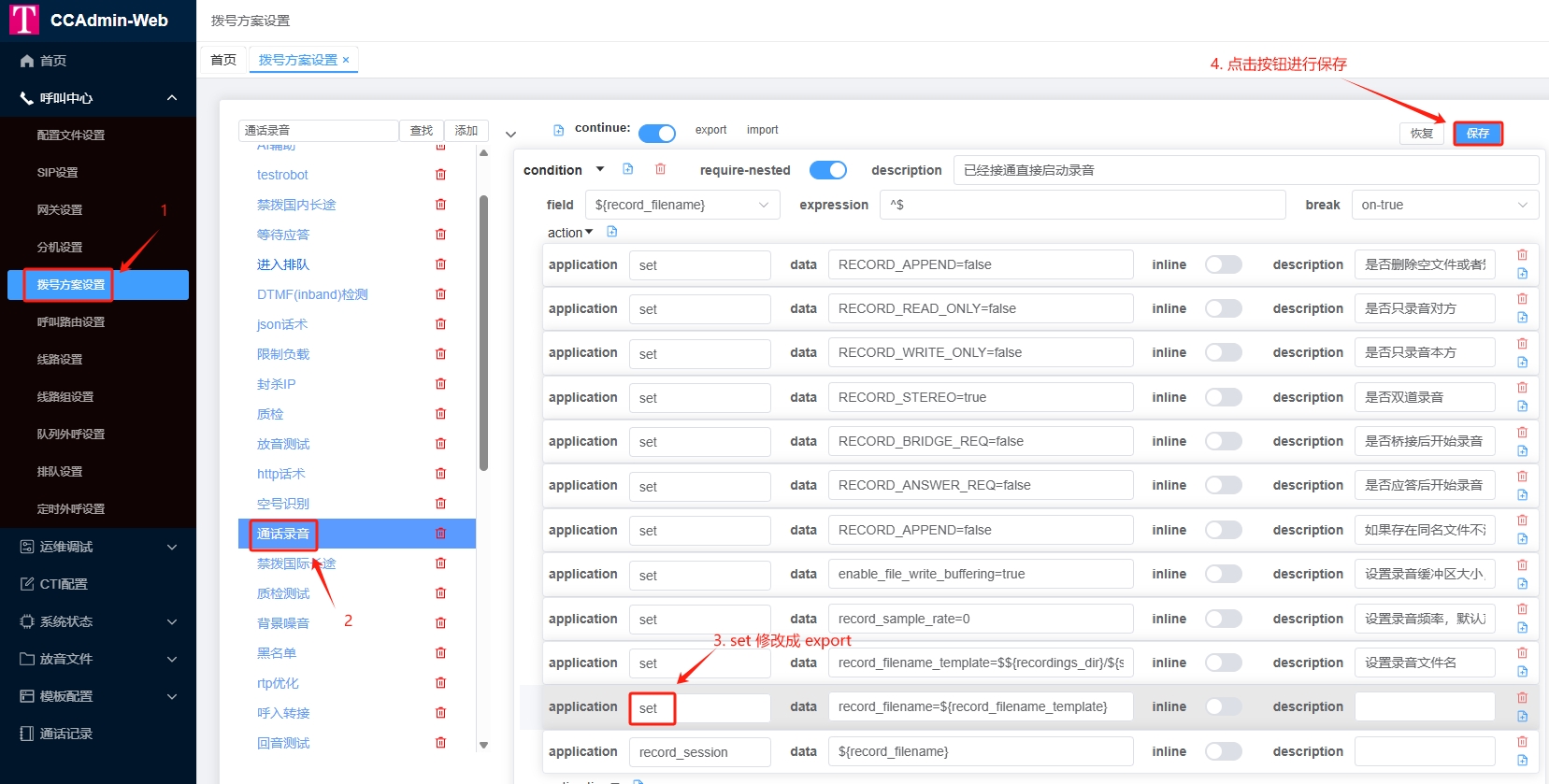Click trash icon next to 进入排队
Viewport: 1549px width, 784px height.
440,264
